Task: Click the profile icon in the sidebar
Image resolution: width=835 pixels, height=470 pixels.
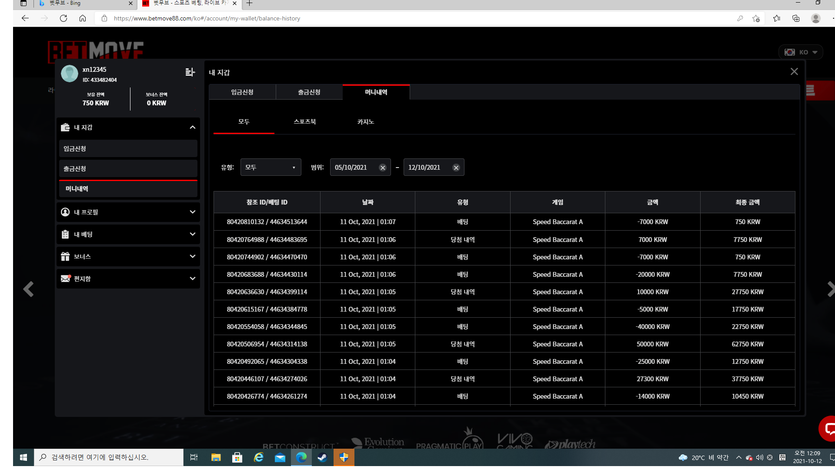Action: click(65, 212)
